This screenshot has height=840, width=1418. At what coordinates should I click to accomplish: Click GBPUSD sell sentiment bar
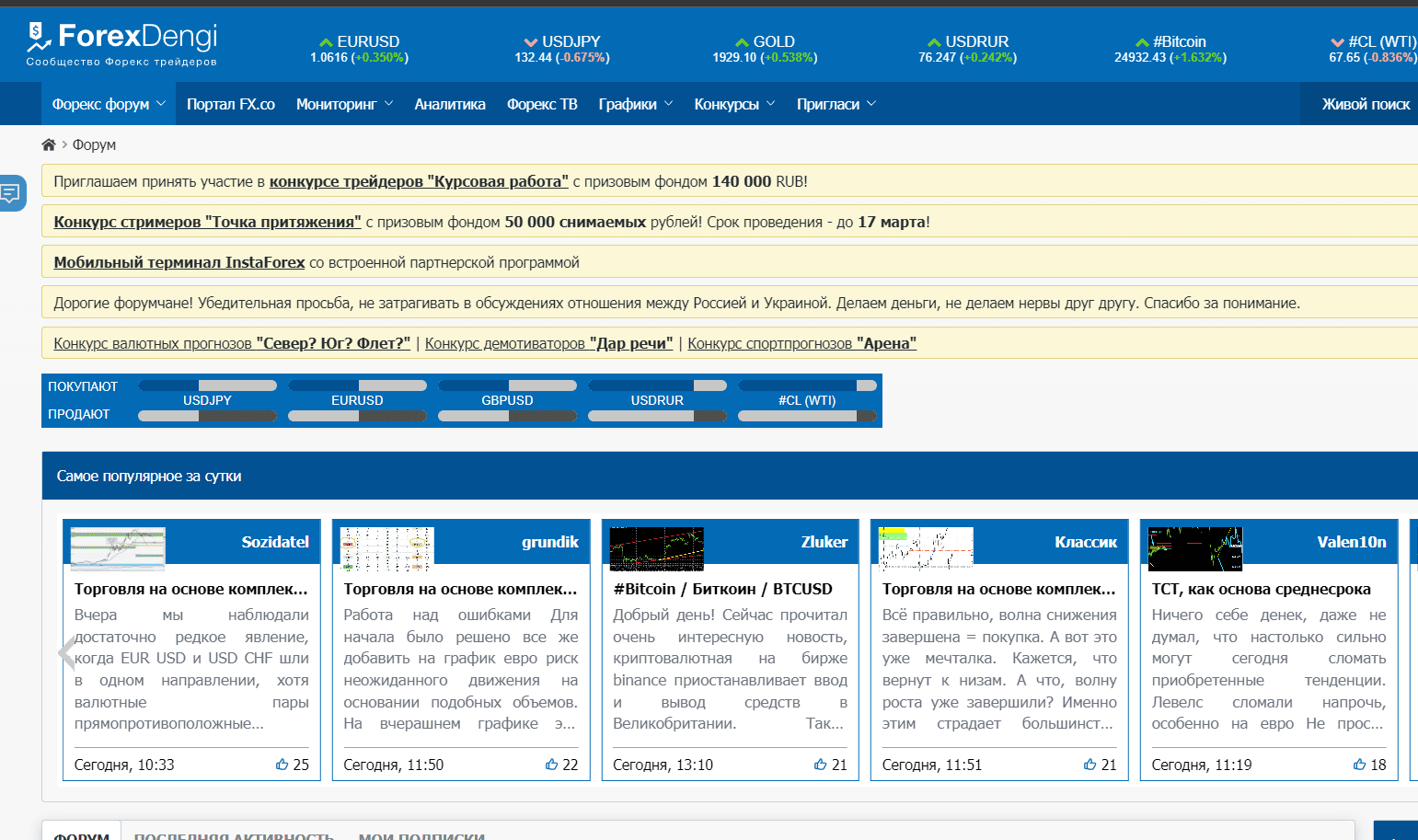click(507, 416)
